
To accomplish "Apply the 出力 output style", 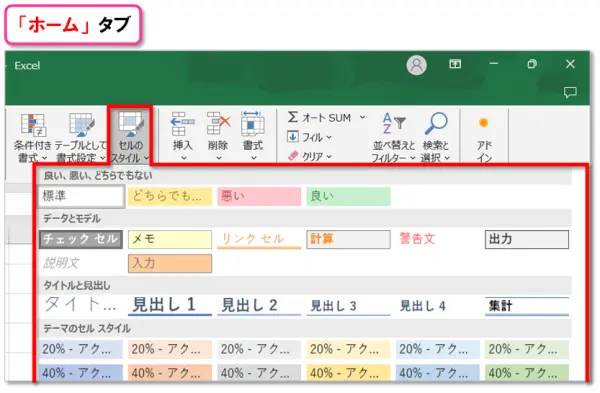I will [x=527, y=239].
